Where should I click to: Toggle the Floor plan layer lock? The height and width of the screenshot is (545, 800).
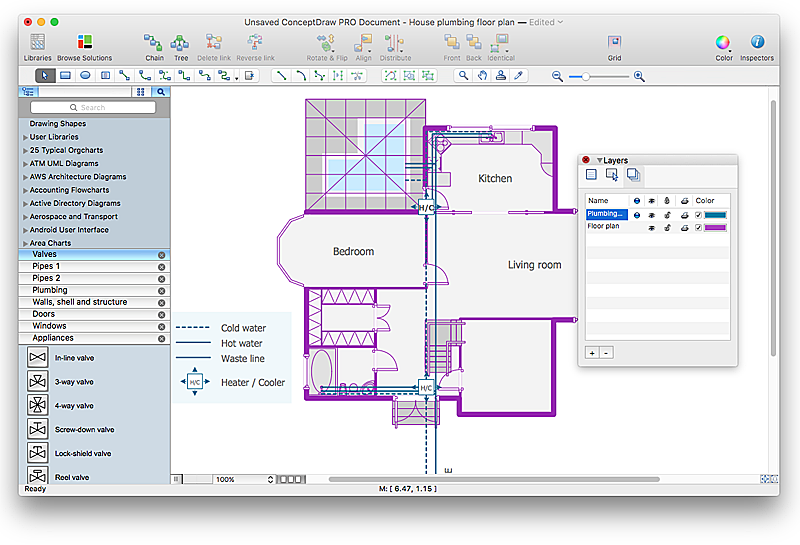point(666,227)
